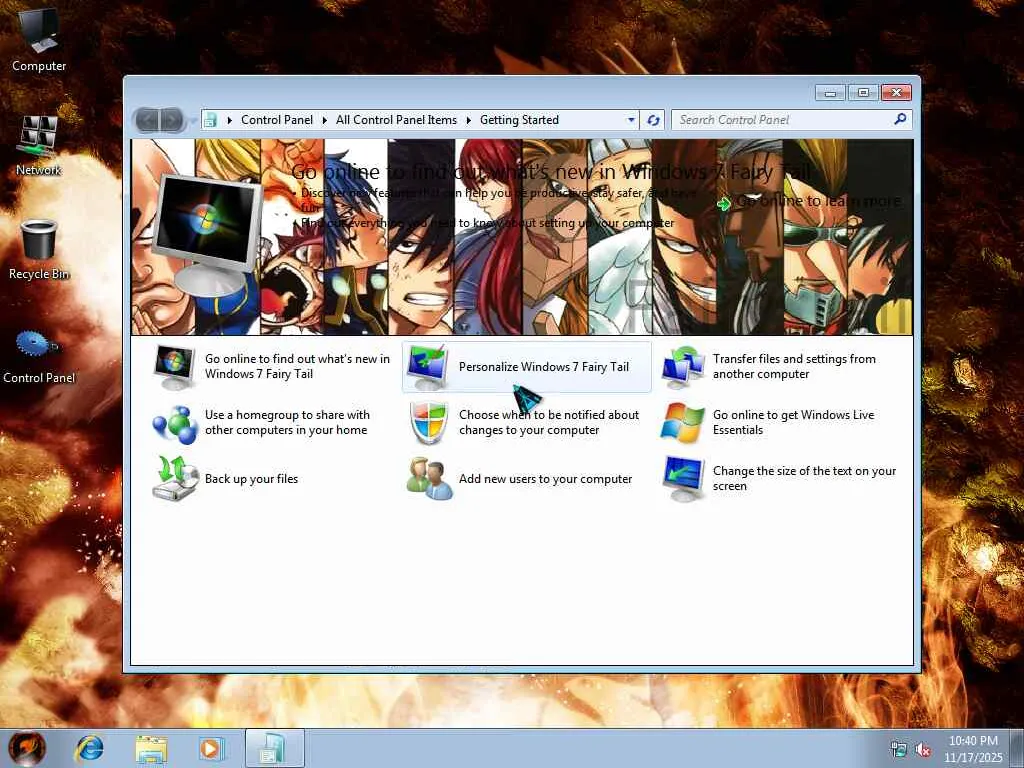The height and width of the screenshot is (768, 1024).
Task: Select the Control Panel breadcrumb
Action: coord(277,120)
